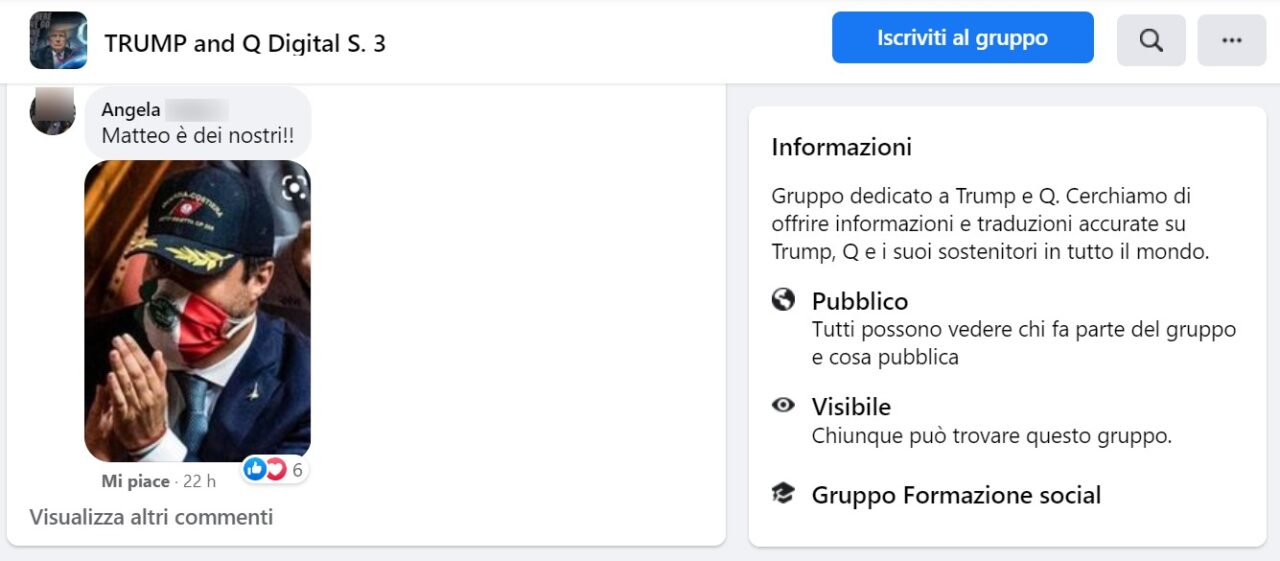Like the comment with Mi piace

coord(135,481)
